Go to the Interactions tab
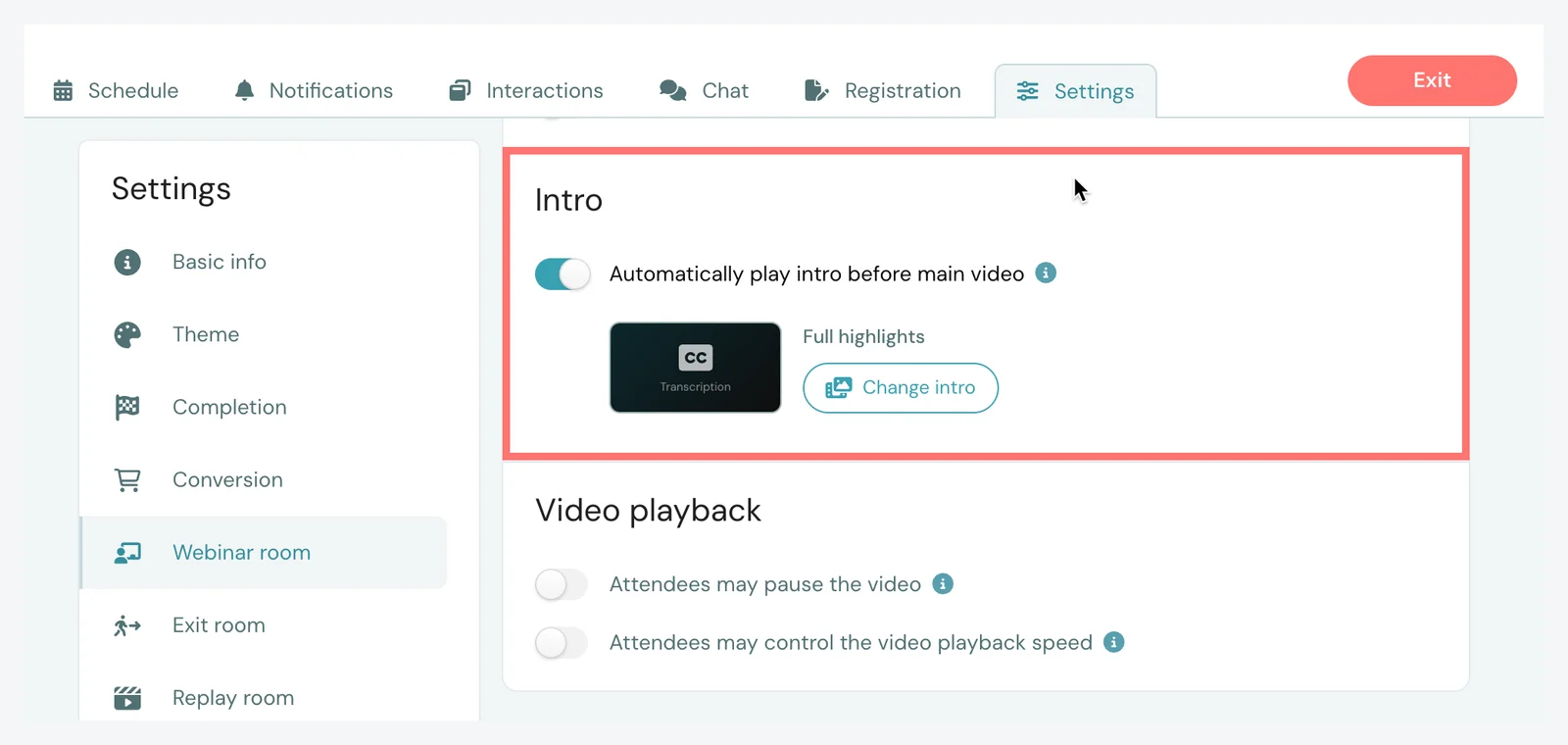 click(x=526, y=90)
